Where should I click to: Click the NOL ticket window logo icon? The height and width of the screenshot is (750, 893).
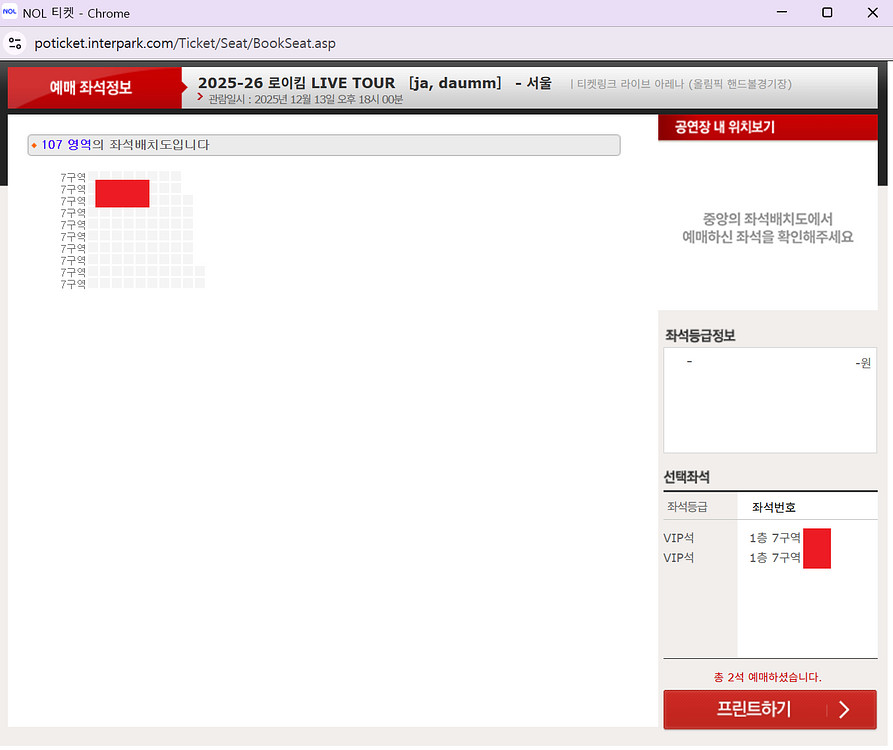10,13
